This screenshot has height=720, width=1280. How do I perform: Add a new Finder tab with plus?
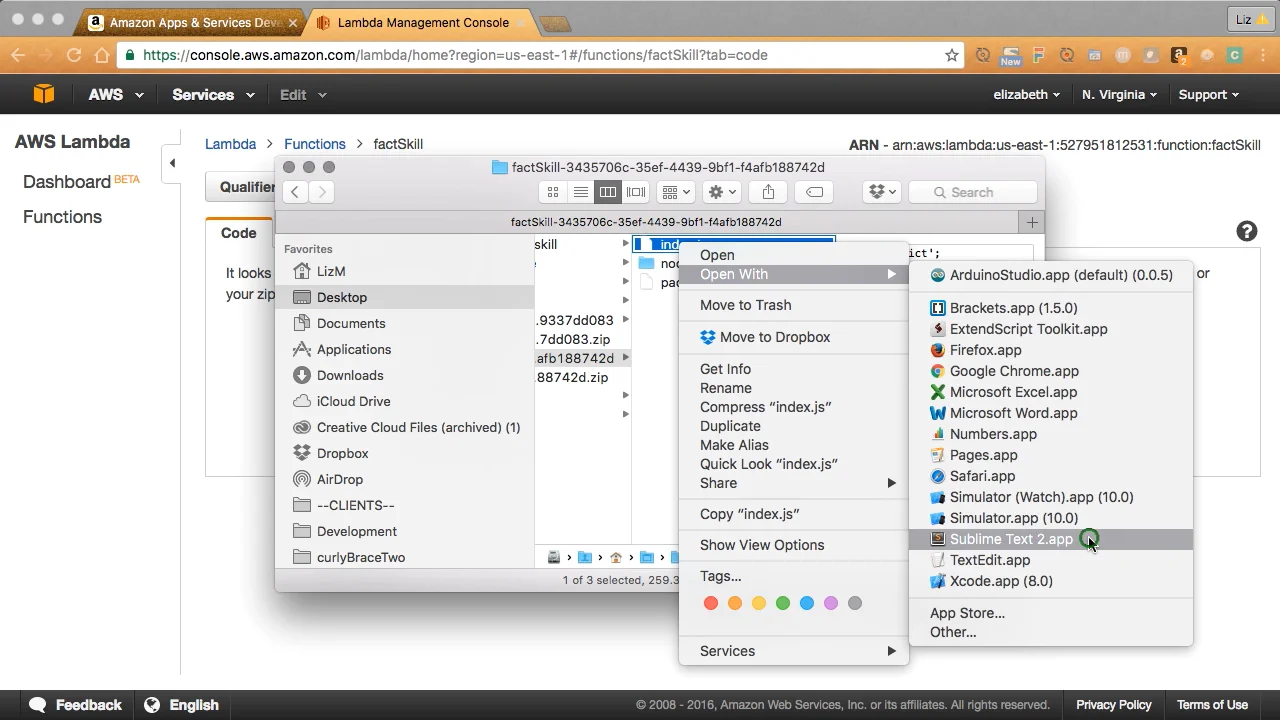pos(1032,222)
